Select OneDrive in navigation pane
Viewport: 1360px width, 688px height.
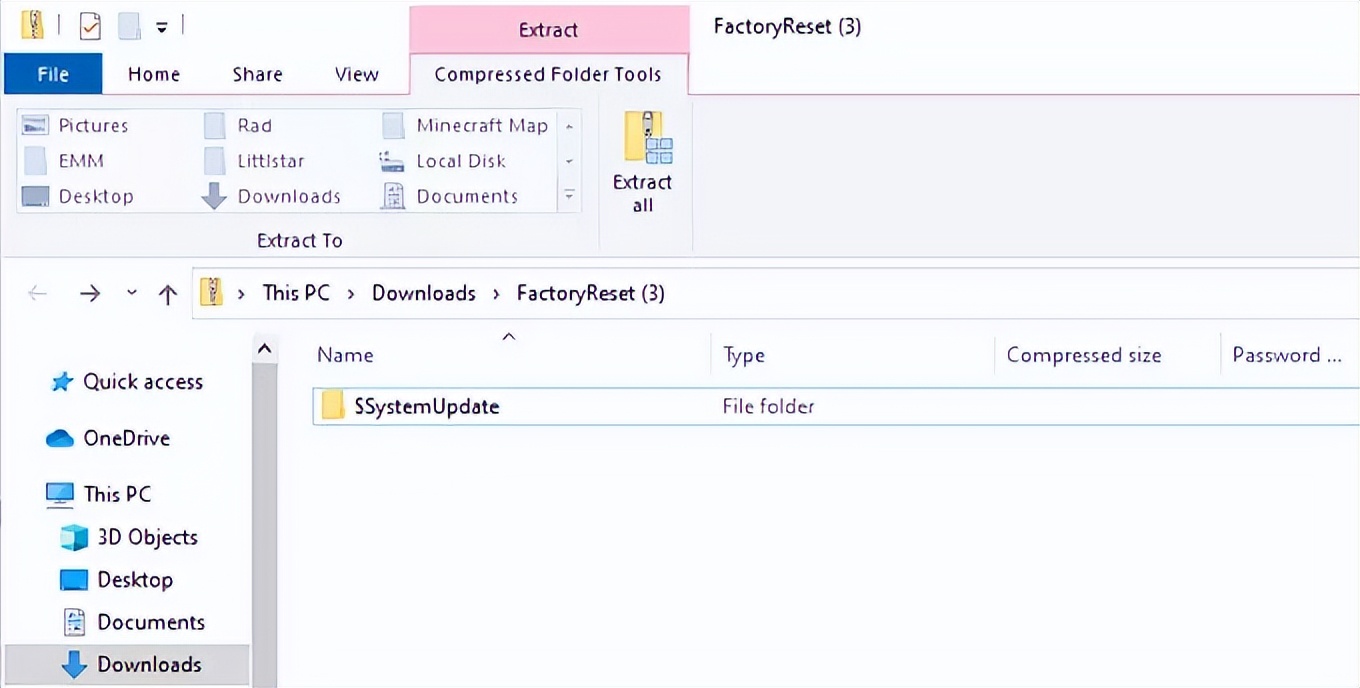click(126, 438)
